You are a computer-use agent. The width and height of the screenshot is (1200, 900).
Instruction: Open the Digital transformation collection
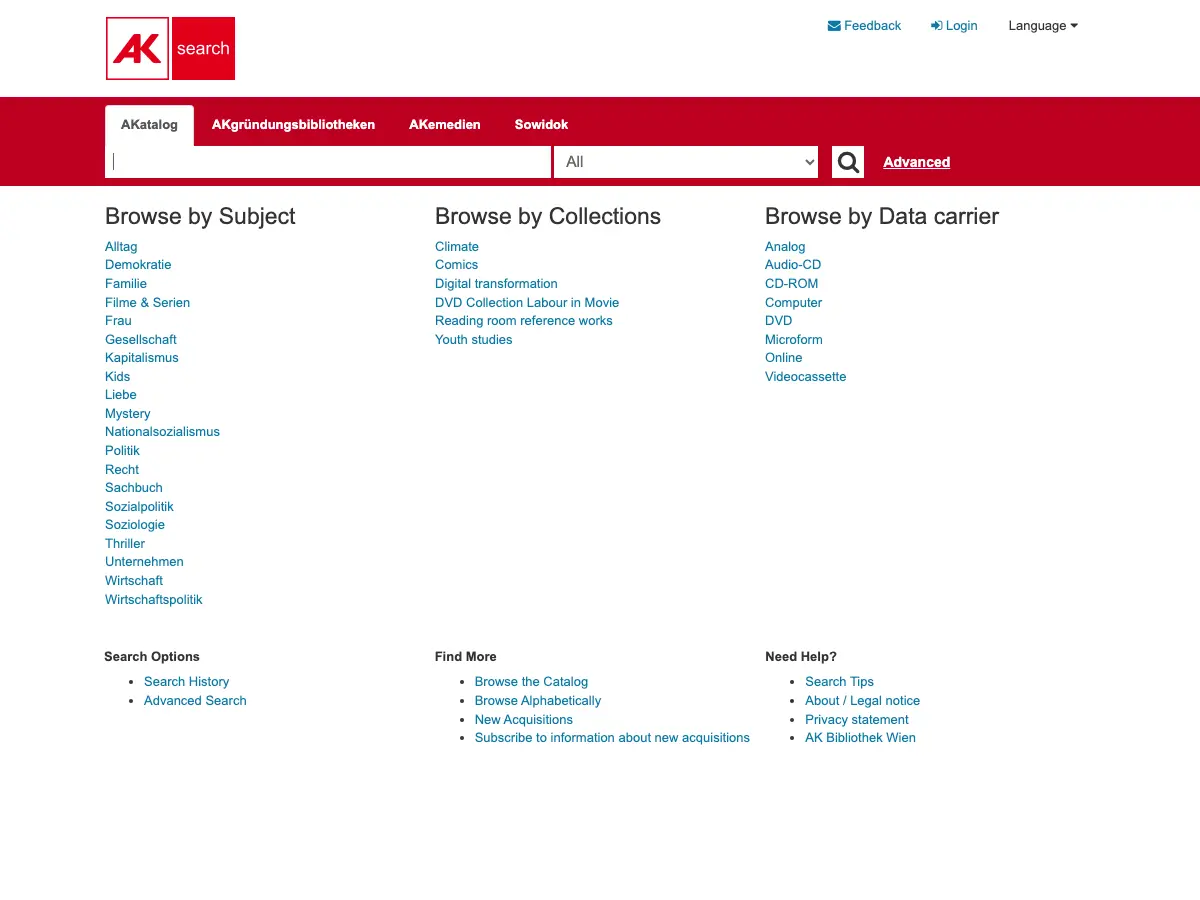496,284
